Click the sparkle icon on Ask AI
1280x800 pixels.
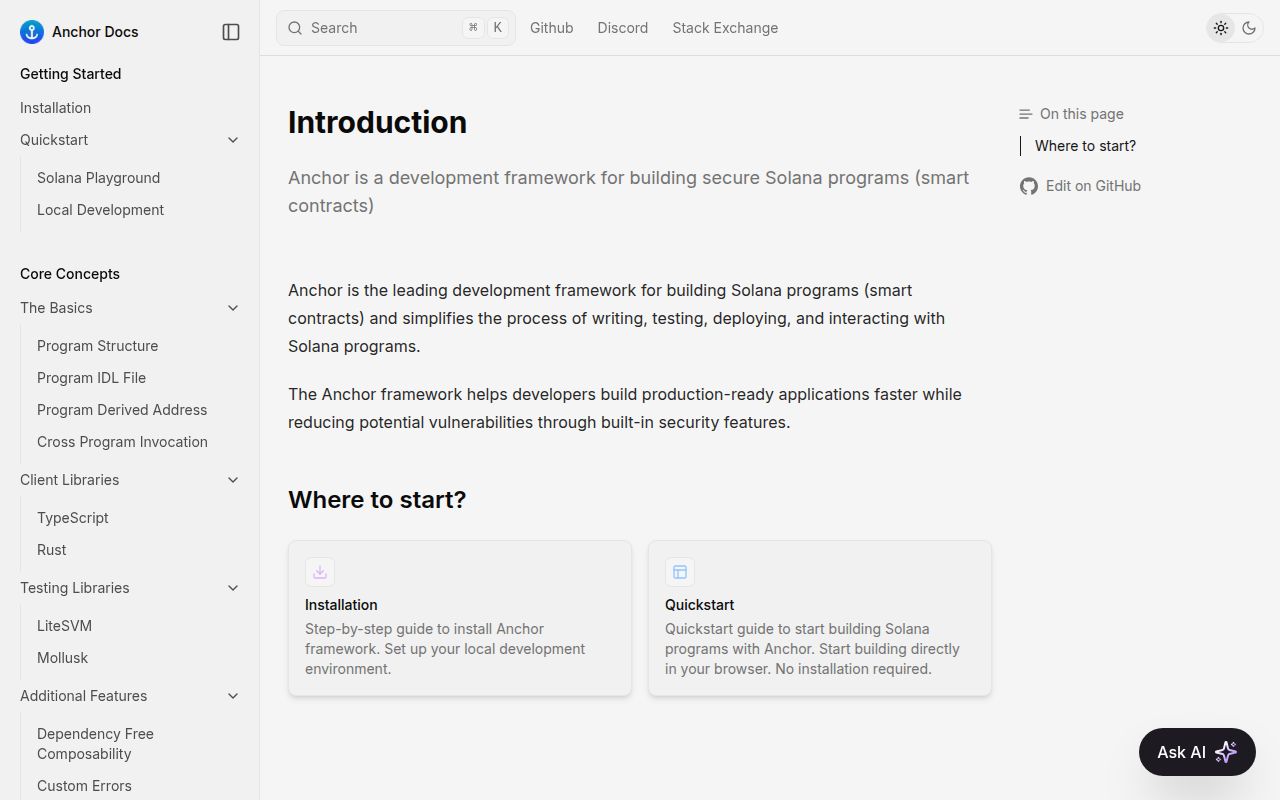(1226, 752)
